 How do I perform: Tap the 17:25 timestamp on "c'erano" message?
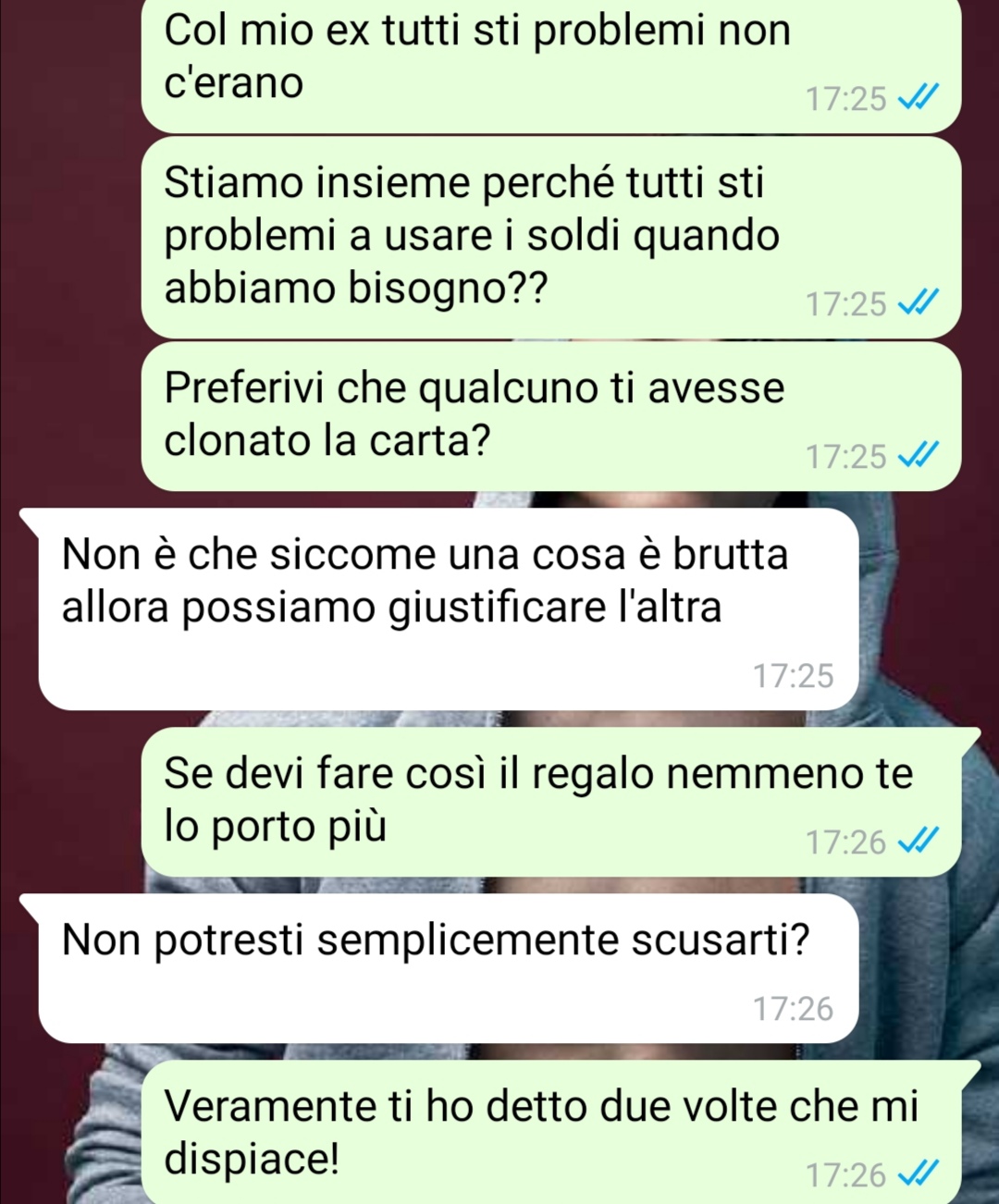click(x=845, y=98)
